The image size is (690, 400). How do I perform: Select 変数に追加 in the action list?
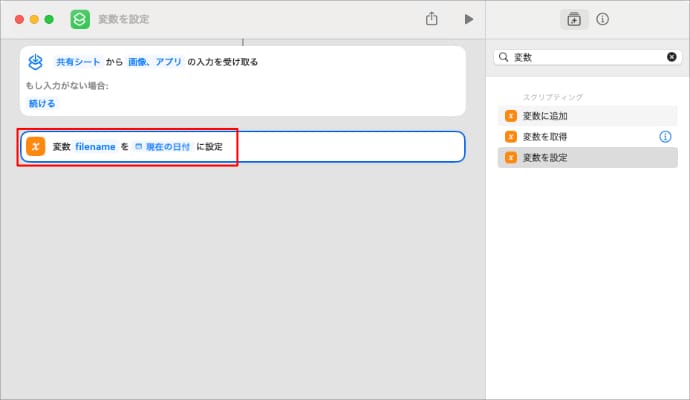click(x=545, y=116)
